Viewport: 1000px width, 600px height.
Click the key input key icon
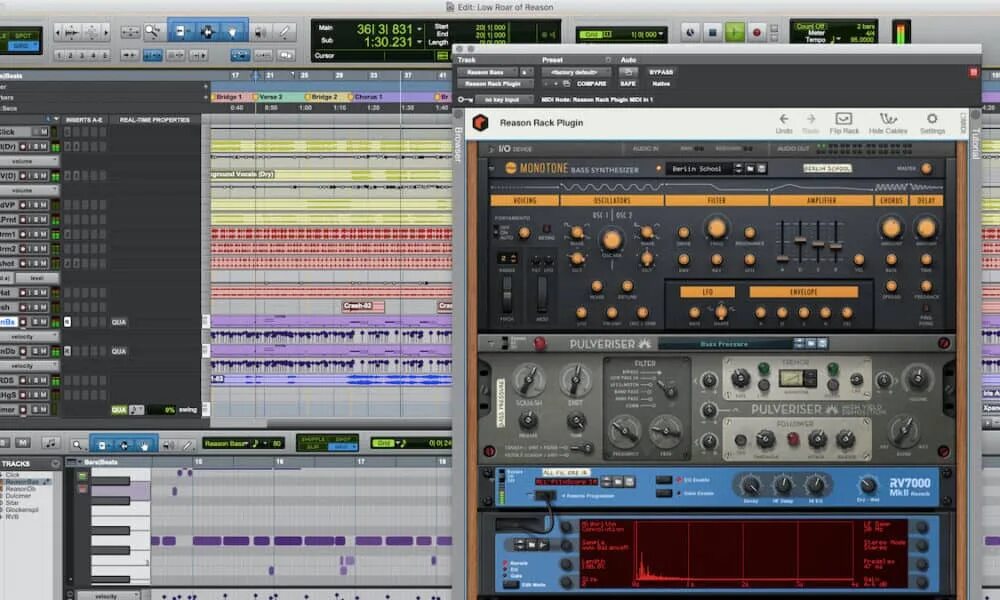pos(465,99)
